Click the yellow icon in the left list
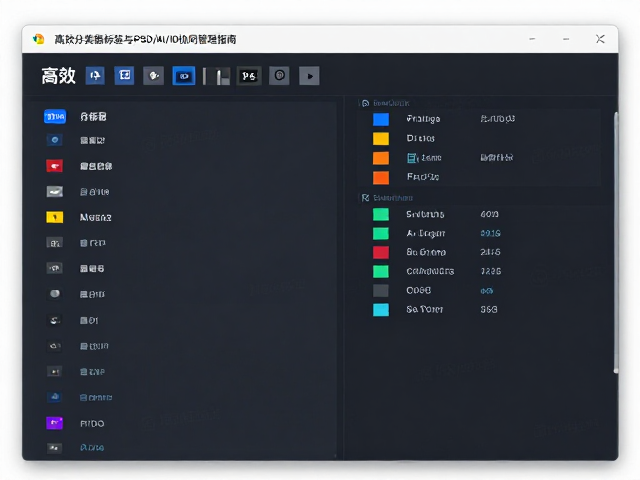The height and width of the screenshot is (480, 640). click(x=55, y=217)
